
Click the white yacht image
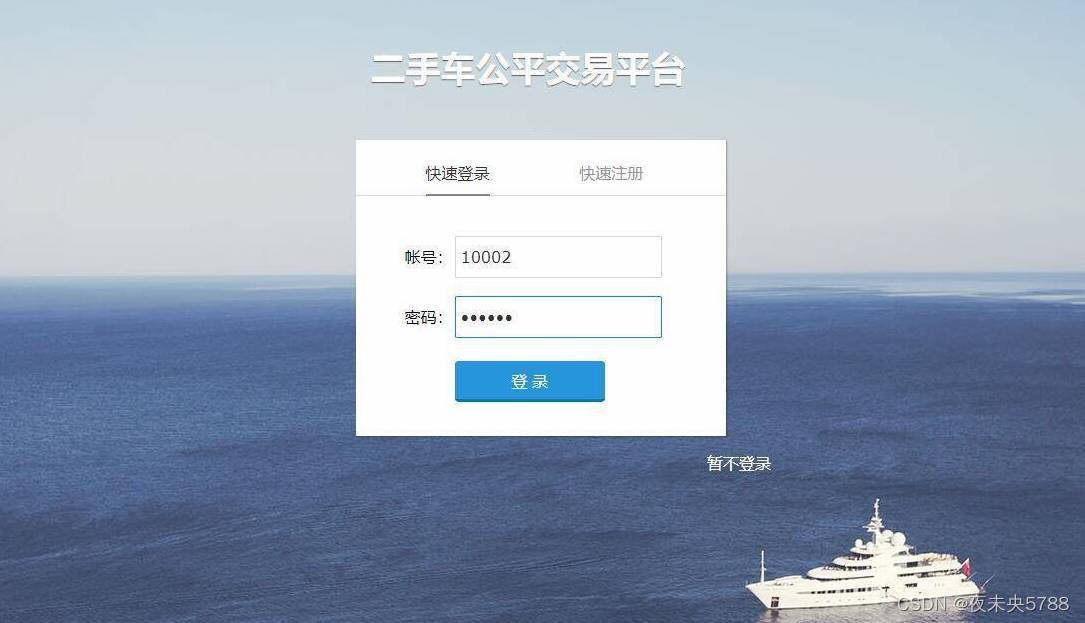(x=865, y=564)
